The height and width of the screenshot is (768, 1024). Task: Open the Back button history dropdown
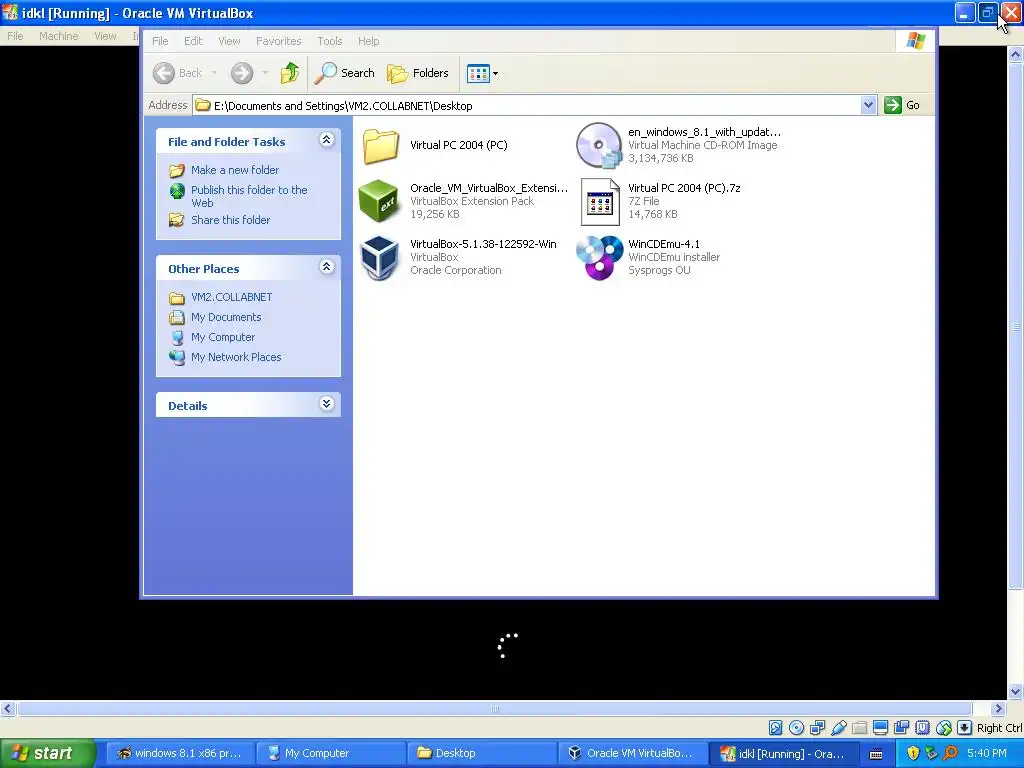pyautogui.click(x=214, y=73)
